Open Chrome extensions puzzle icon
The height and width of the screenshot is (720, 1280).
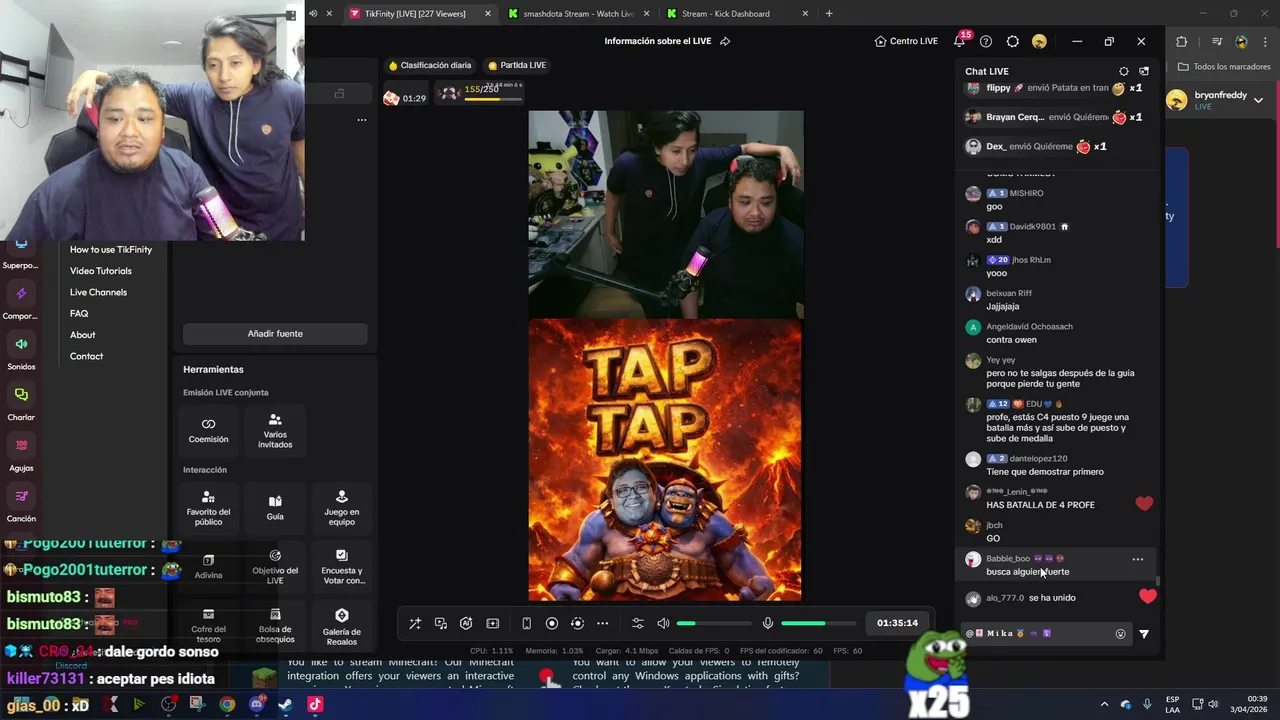(x=1181, y=41)
